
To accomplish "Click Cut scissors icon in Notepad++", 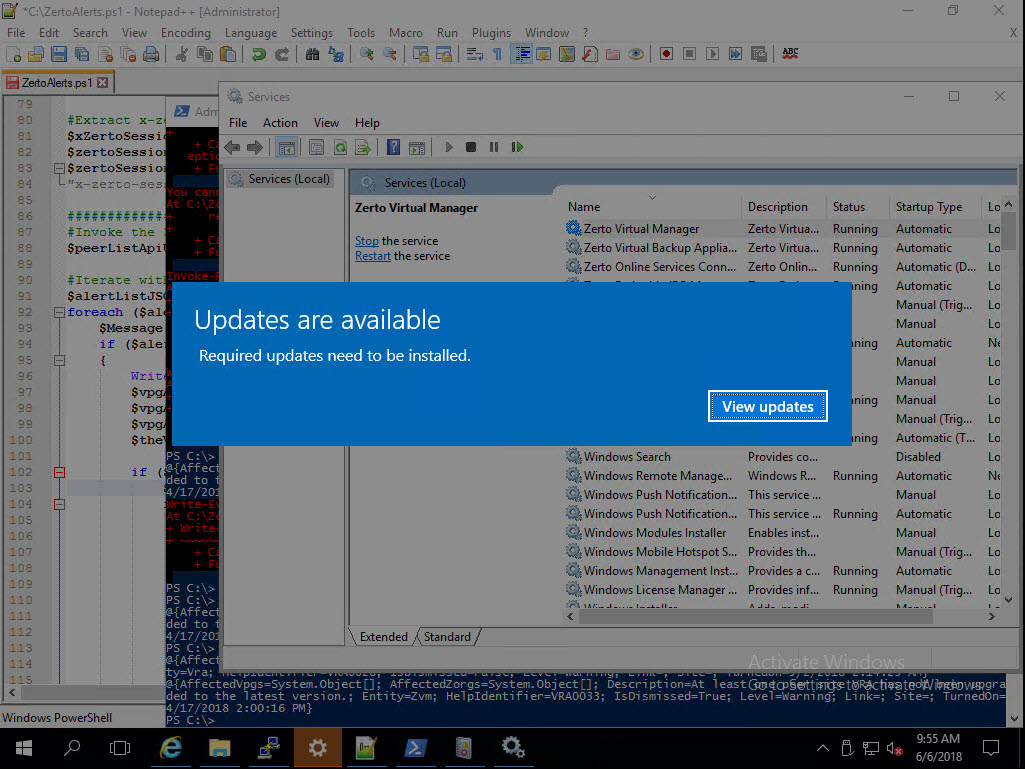I will 182,54.
